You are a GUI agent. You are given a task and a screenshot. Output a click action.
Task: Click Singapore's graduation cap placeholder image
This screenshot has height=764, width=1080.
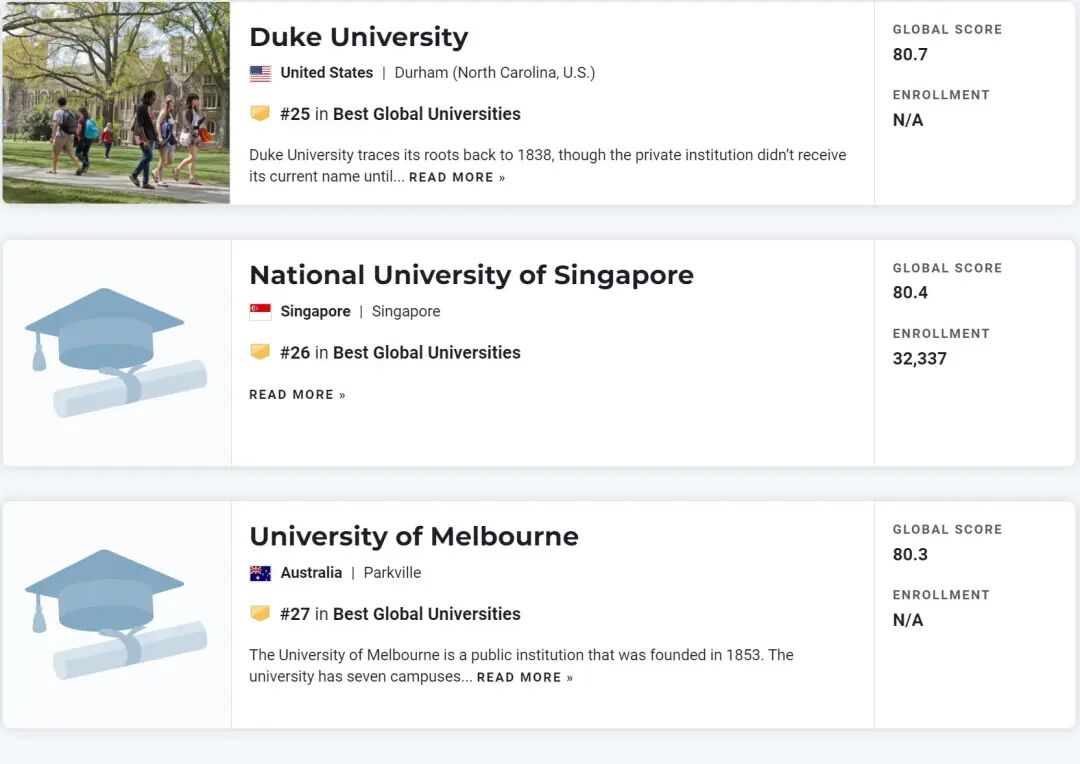point(116,352)
